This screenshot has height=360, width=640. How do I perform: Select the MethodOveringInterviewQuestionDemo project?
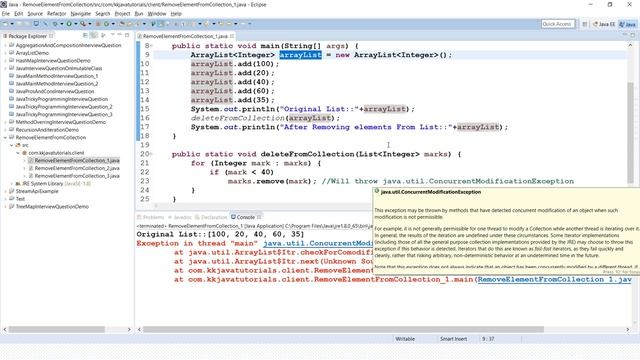coord(60,122)
